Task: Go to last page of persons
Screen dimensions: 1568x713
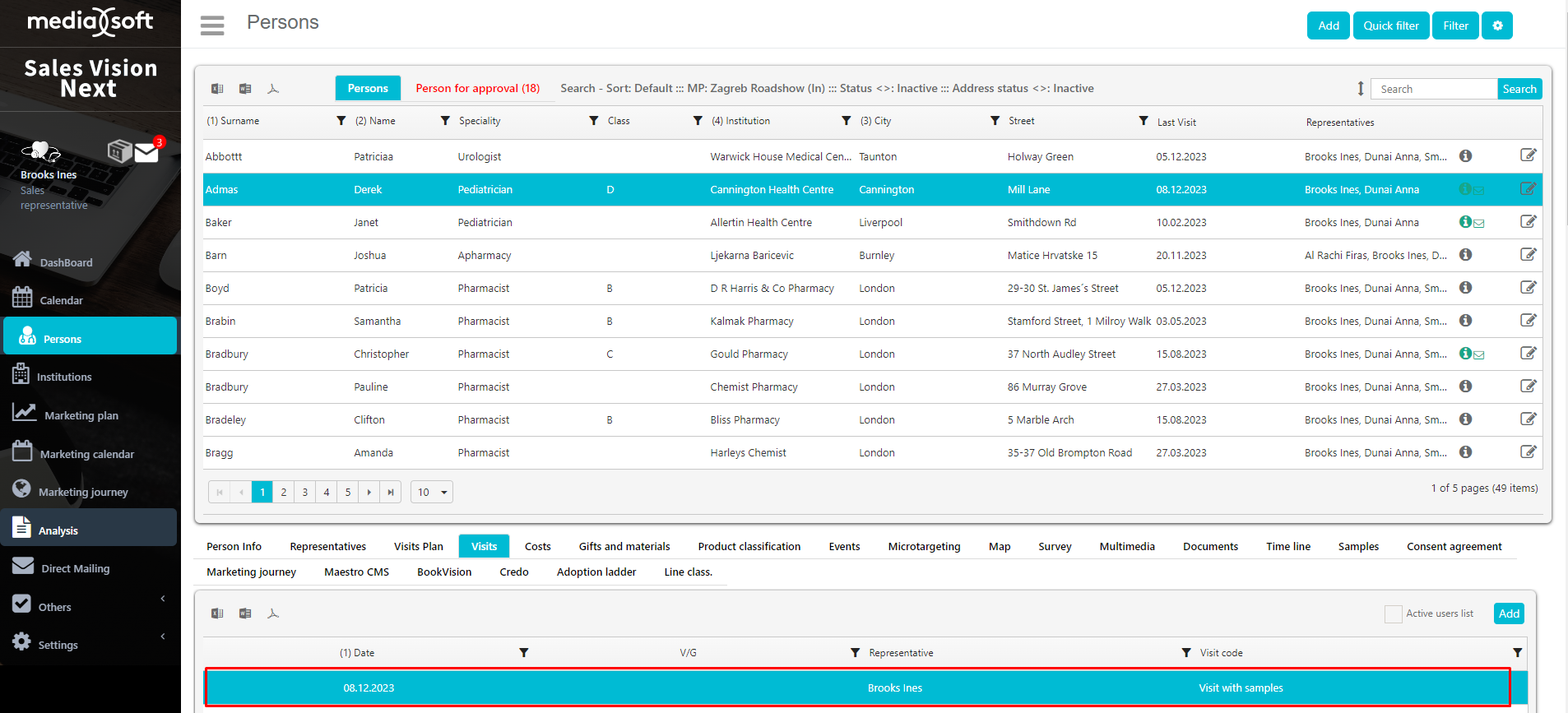Action: tap(391, 492)
